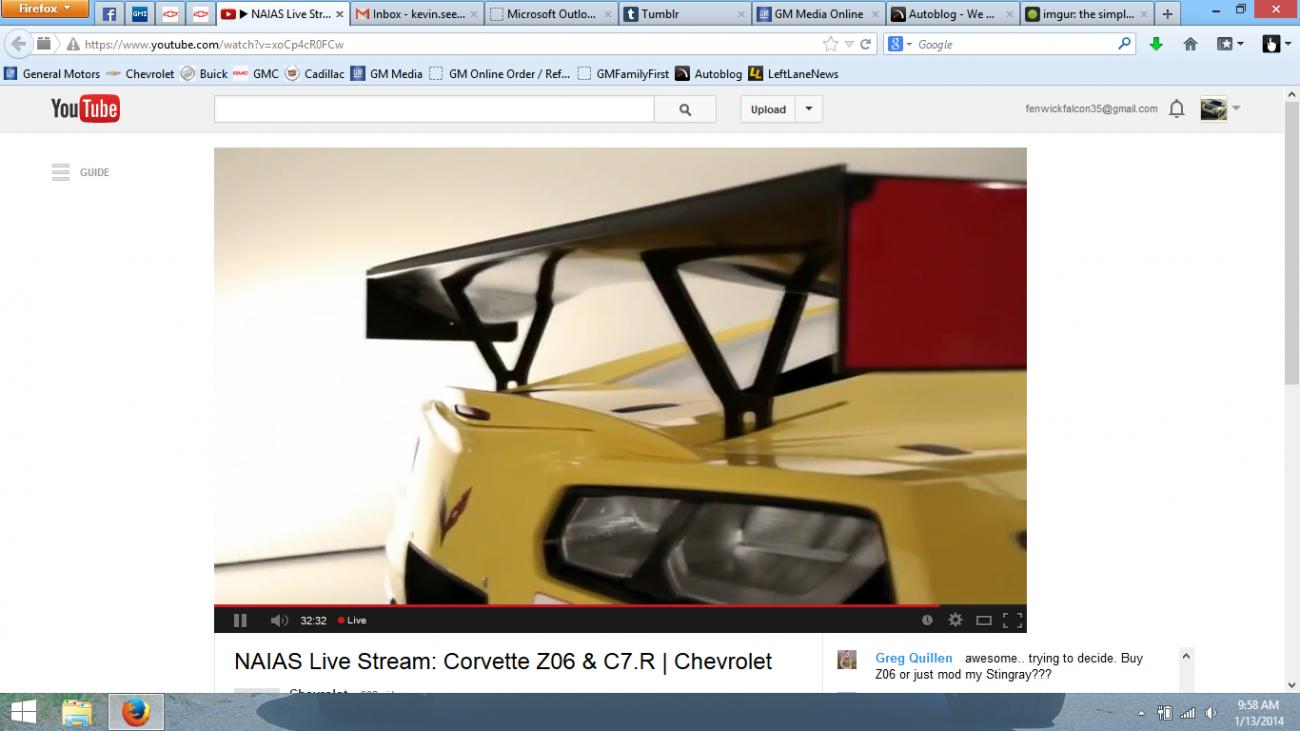Click the Watch Later clock icon
Screen dimensions: 1300x731
click(927, 620)
